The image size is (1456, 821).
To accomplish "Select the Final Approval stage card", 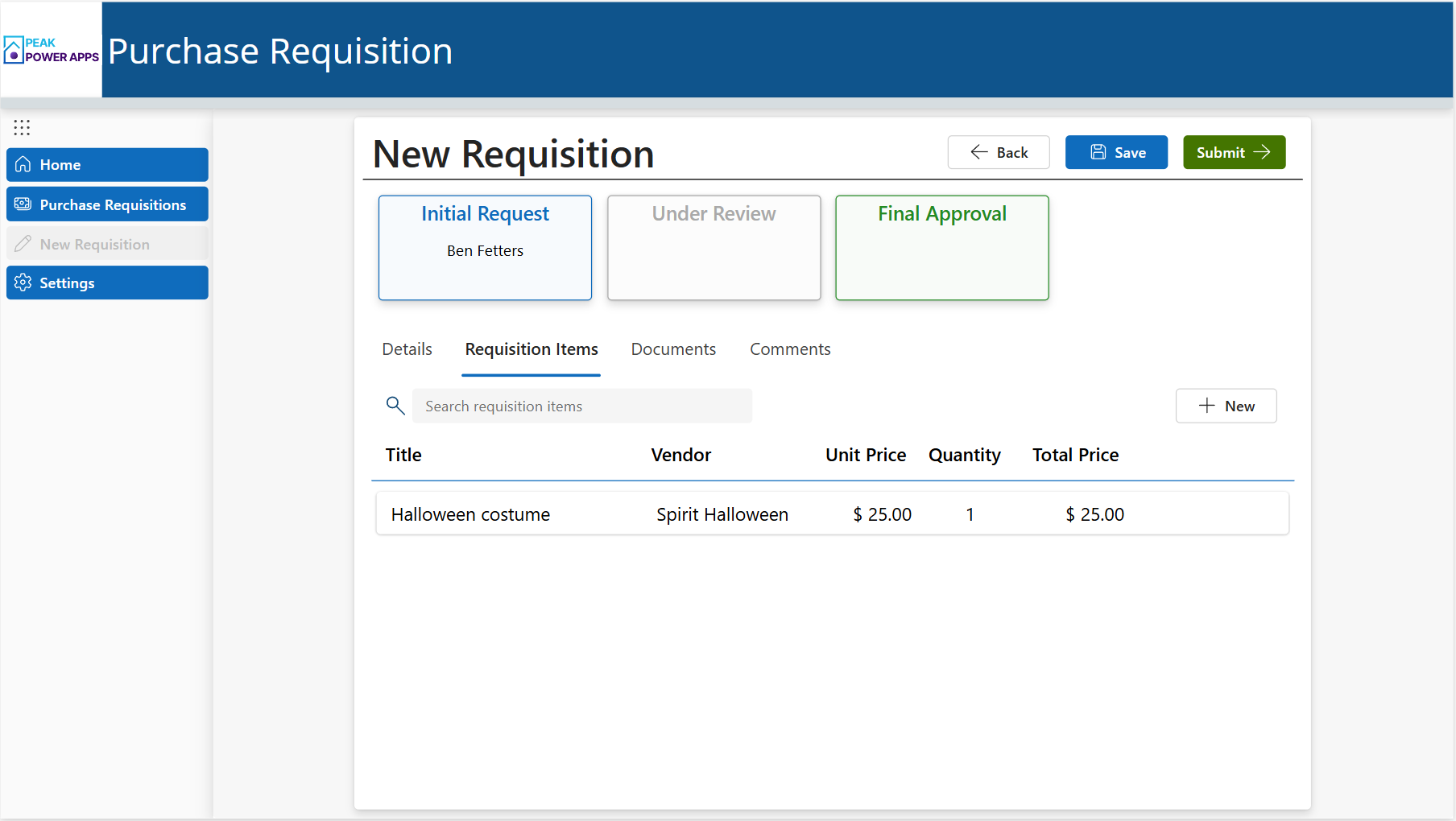I will 941,248.
